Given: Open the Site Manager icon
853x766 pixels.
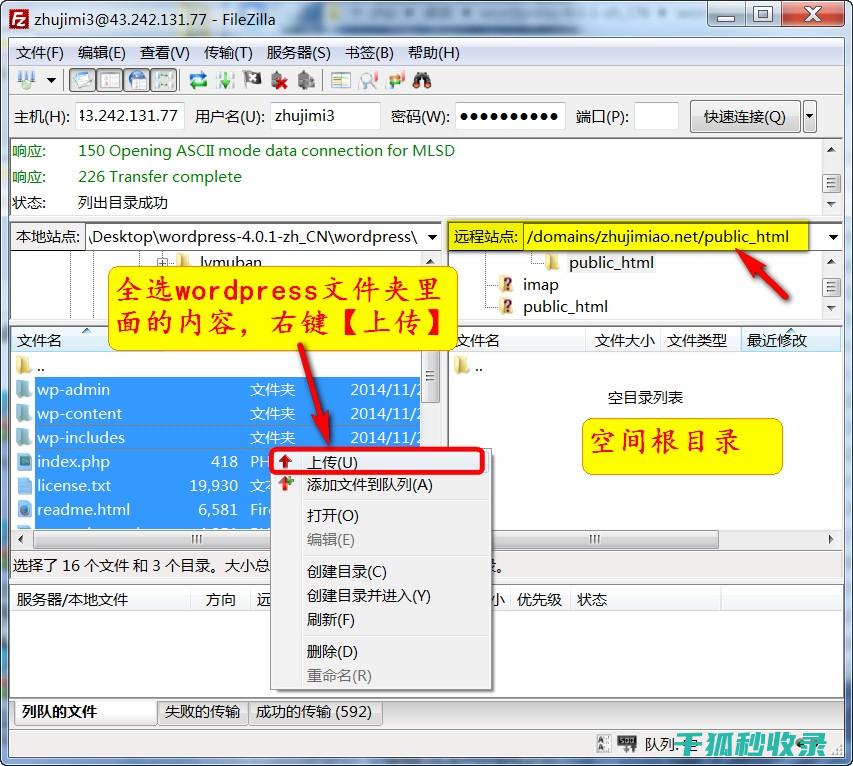Looking at the screenshot, I should click(27, 81).
